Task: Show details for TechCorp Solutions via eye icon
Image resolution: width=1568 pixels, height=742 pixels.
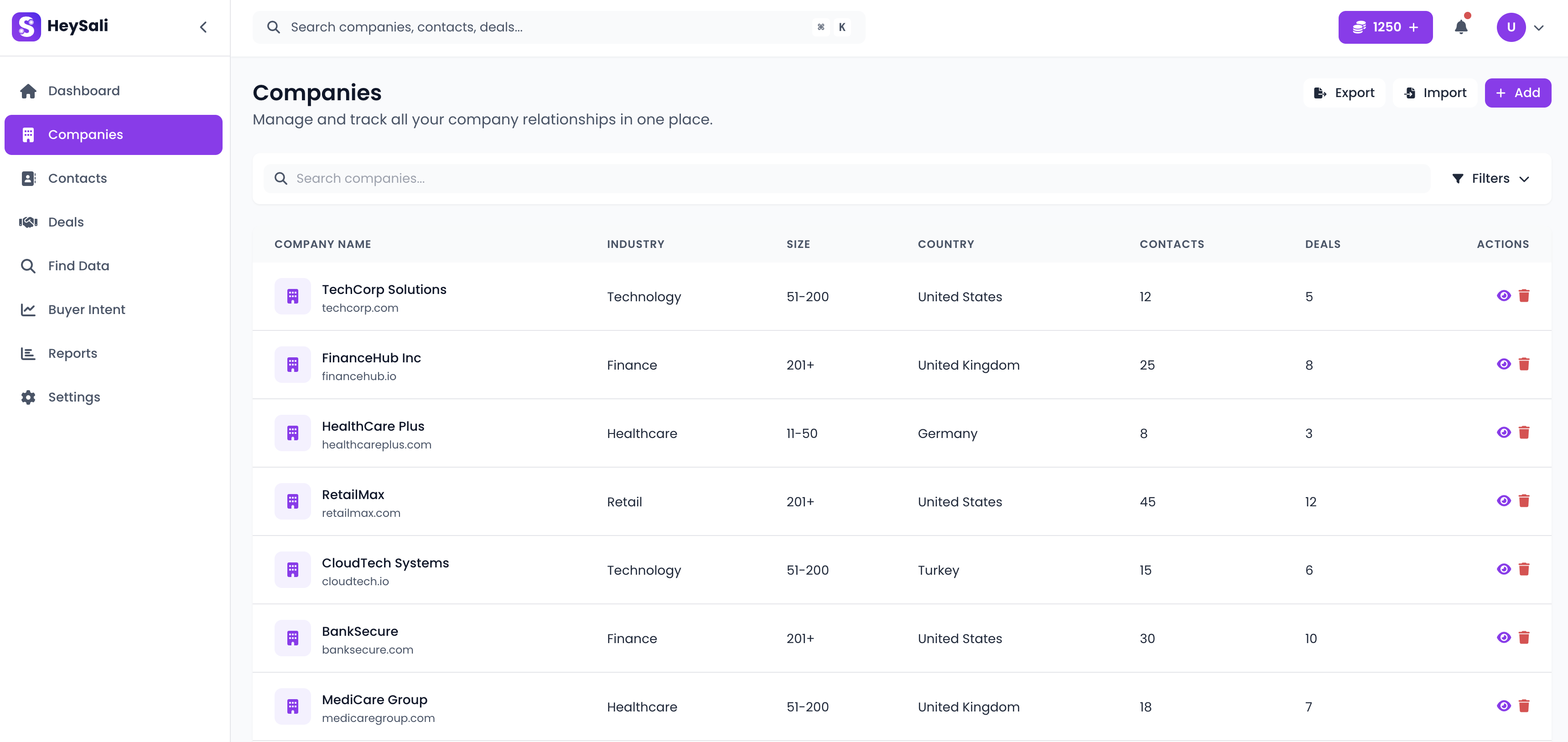Action: pos(1504,296)
